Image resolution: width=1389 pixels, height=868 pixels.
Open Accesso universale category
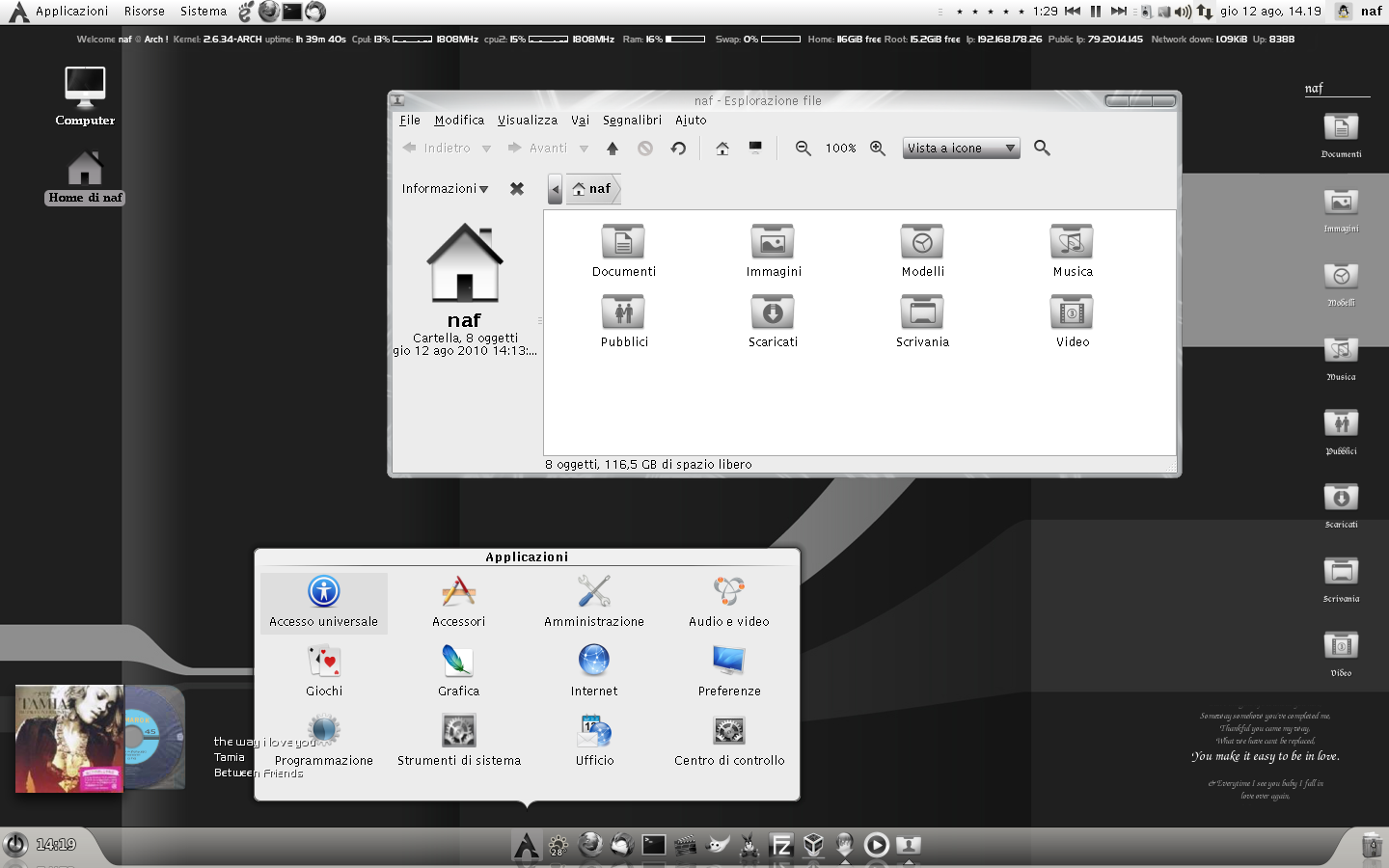point(324,603)
